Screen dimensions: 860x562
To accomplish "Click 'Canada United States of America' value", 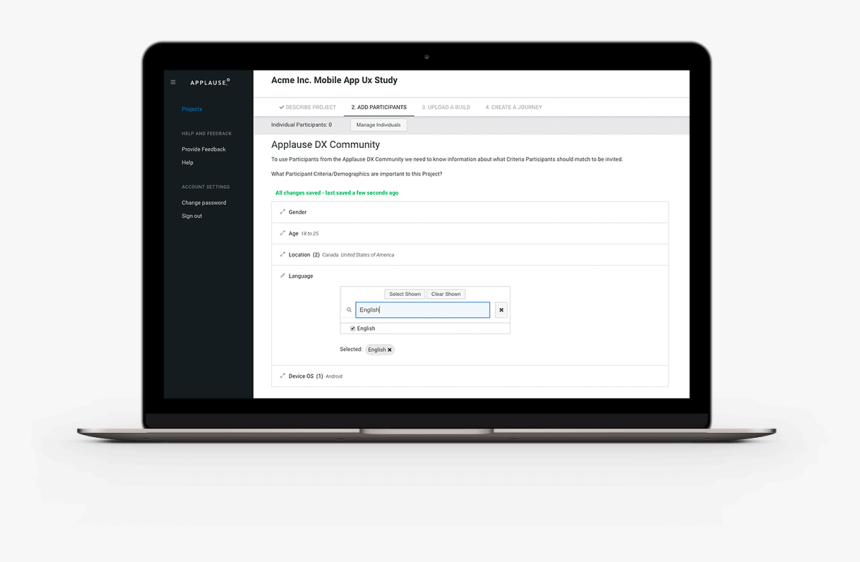I will pyautogui.click(x=358, y=255).
